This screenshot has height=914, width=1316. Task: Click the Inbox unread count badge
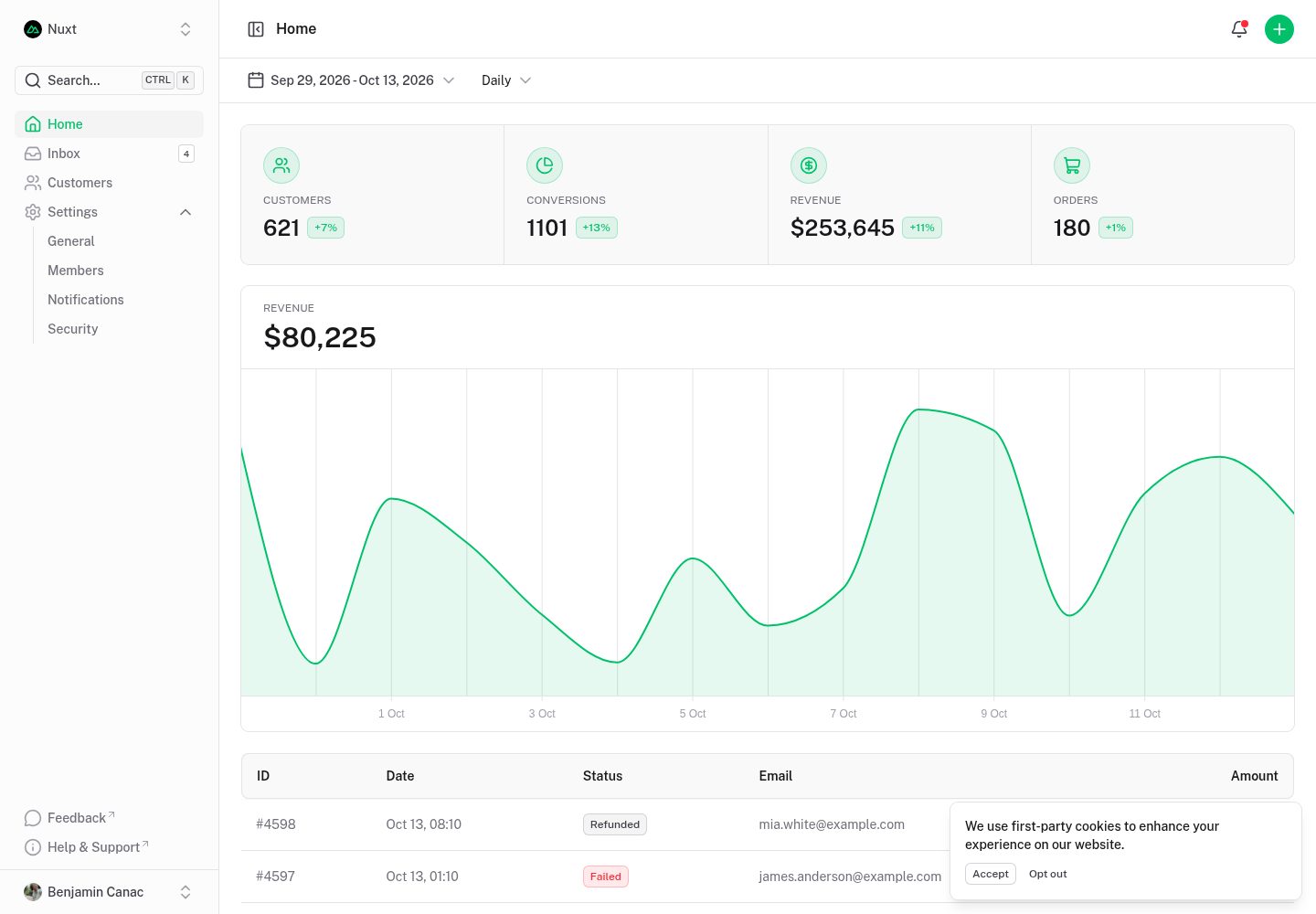186,154
